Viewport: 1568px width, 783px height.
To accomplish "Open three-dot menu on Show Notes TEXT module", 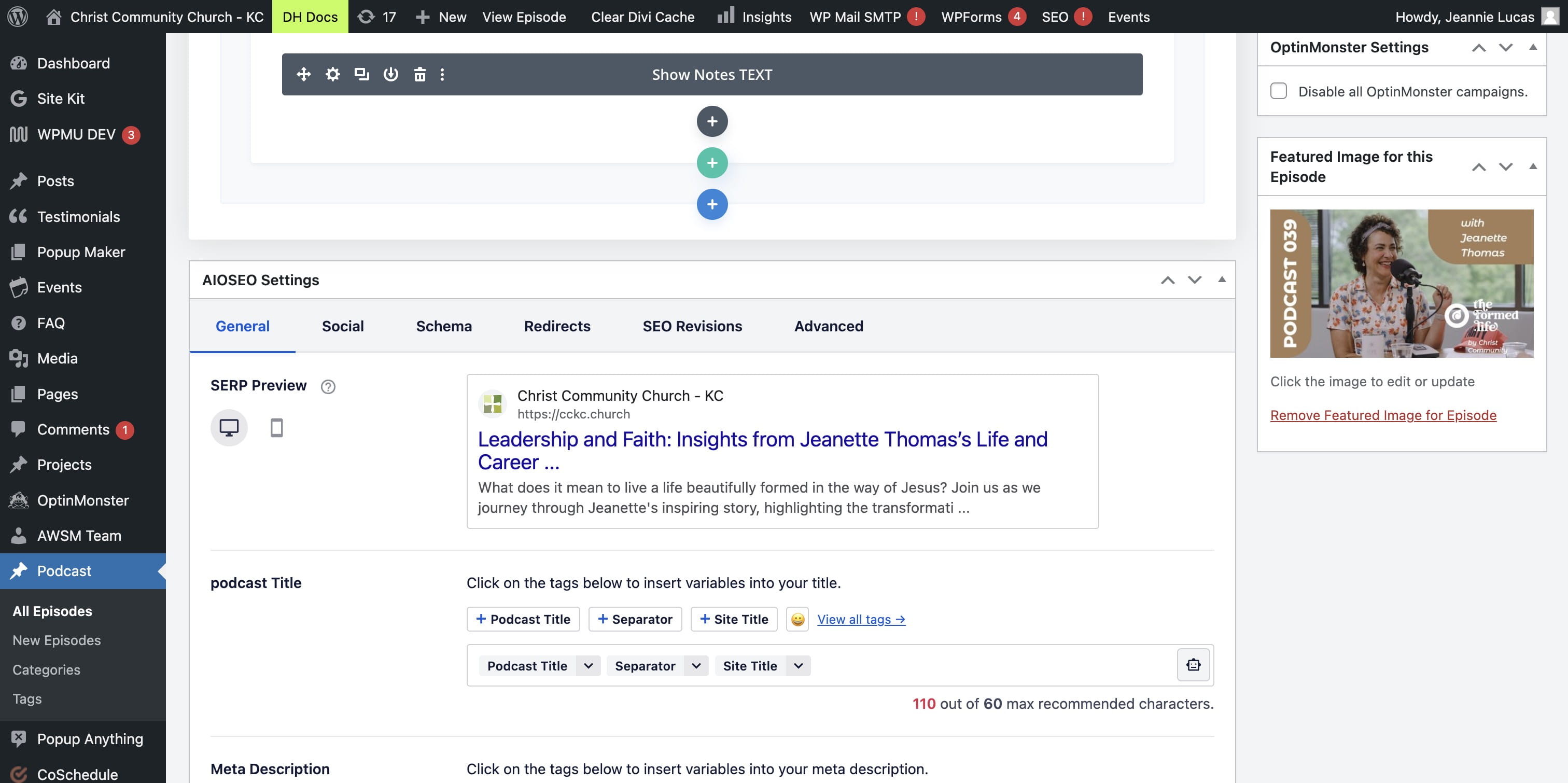I will (x=442, y=74).
